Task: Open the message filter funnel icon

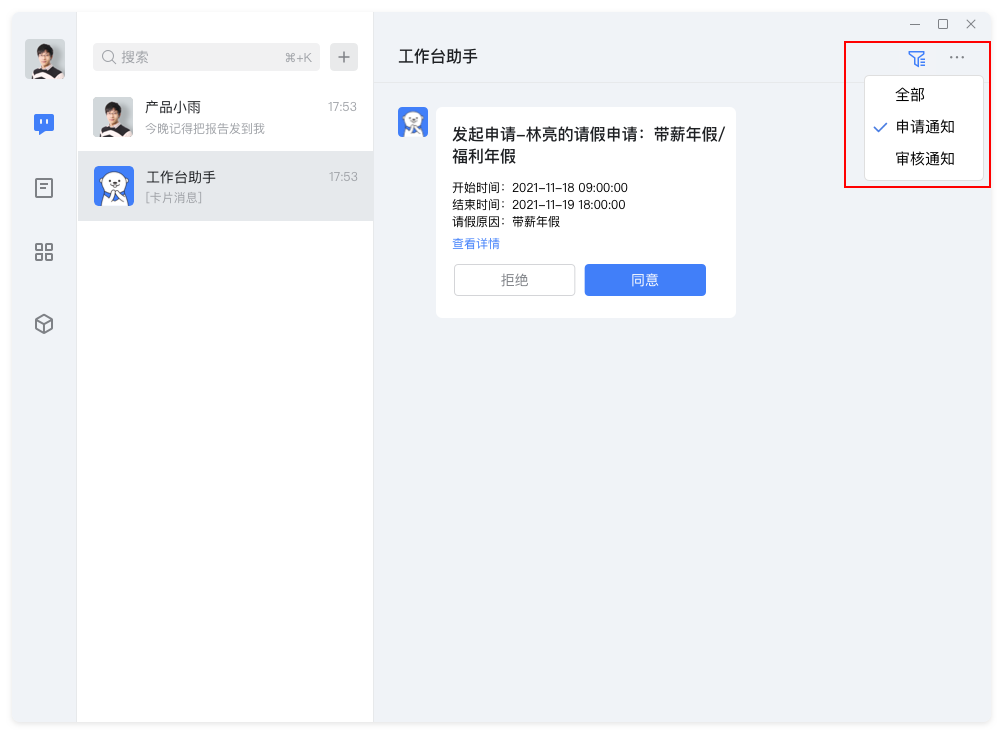Action: pyautogui.click(x=917, y=58)
